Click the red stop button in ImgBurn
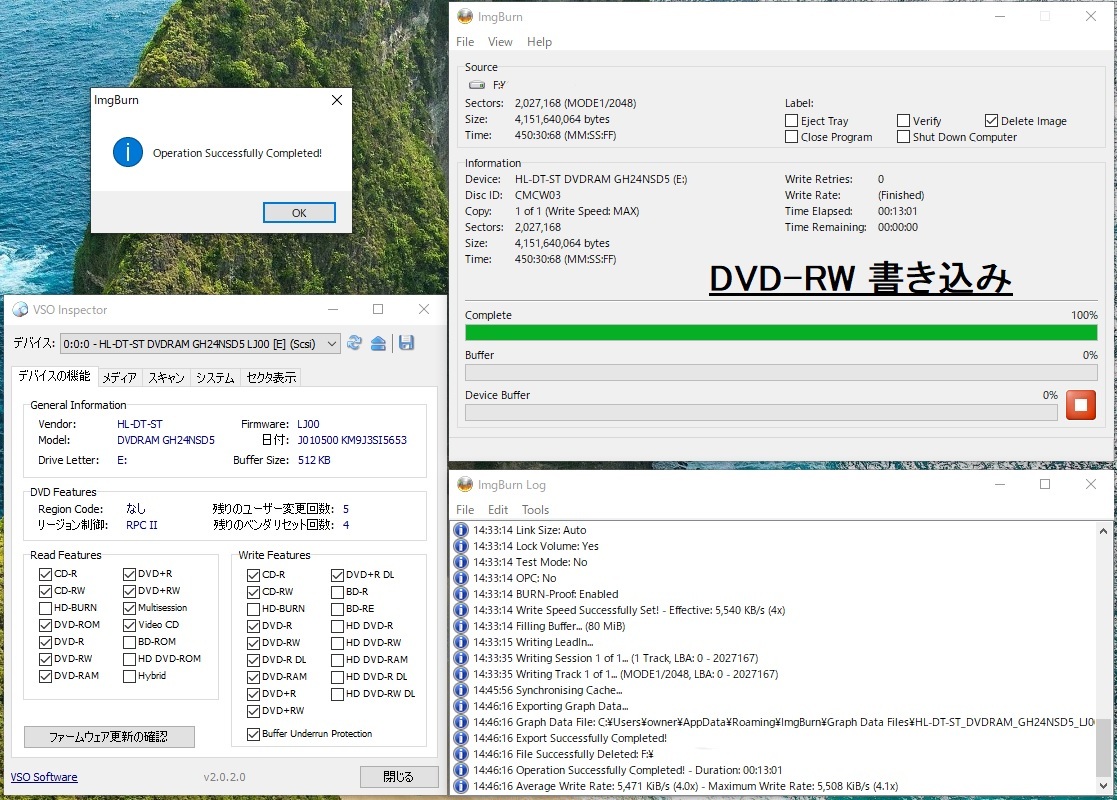This screenshot has width=1117, height=800. (1081, 404)
